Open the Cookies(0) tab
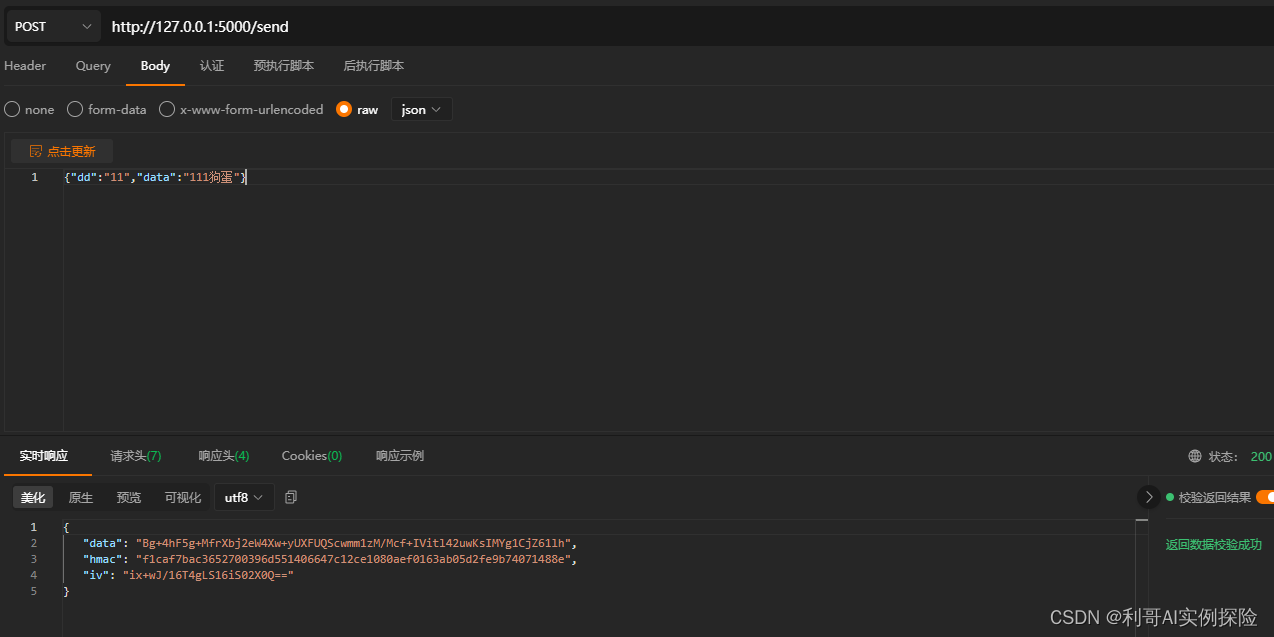 [x=312, y=456]
